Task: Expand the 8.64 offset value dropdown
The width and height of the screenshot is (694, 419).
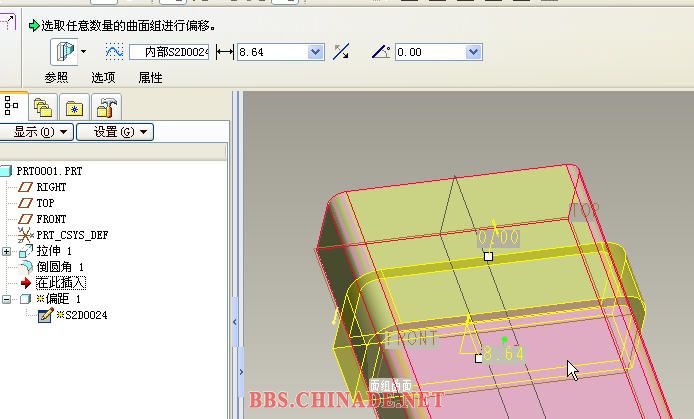Action: coord(316,52)
